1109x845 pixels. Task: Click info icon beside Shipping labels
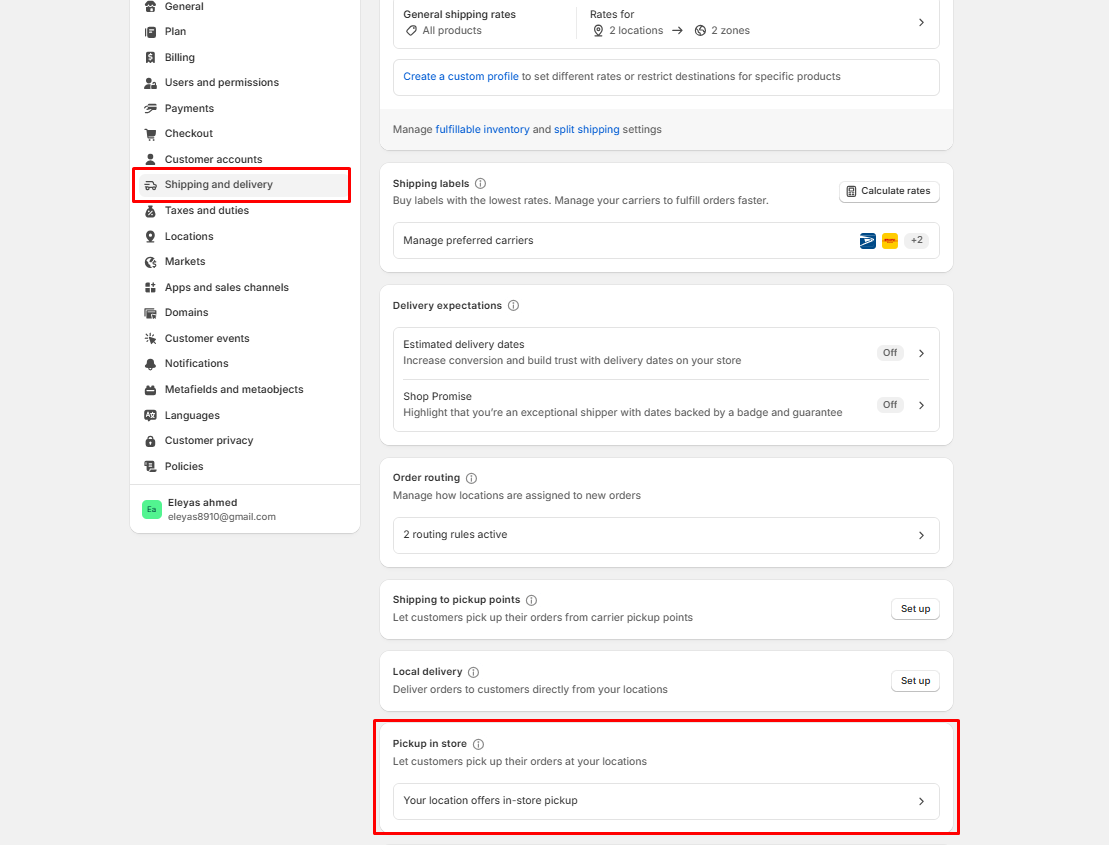coord(481,184)
